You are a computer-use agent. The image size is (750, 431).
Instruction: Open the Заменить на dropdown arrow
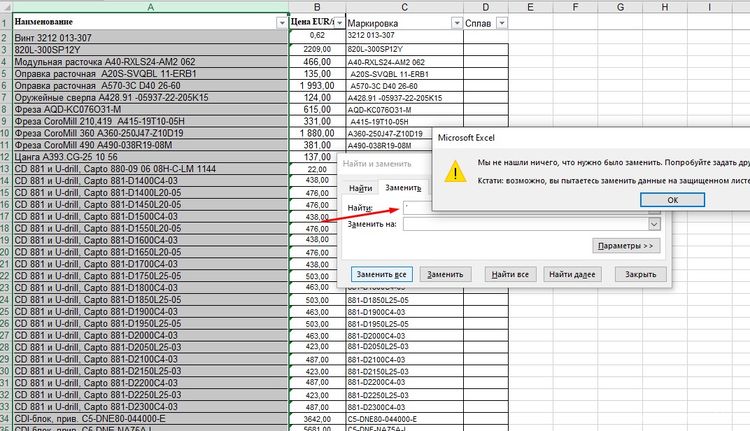[654, 224]
